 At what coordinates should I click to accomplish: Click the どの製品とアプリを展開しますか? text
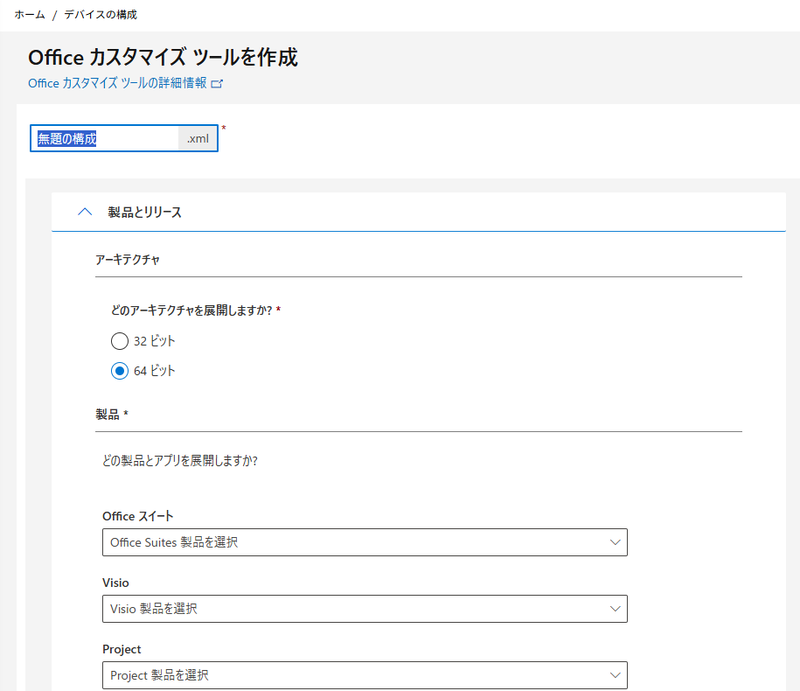click(180, 461)
